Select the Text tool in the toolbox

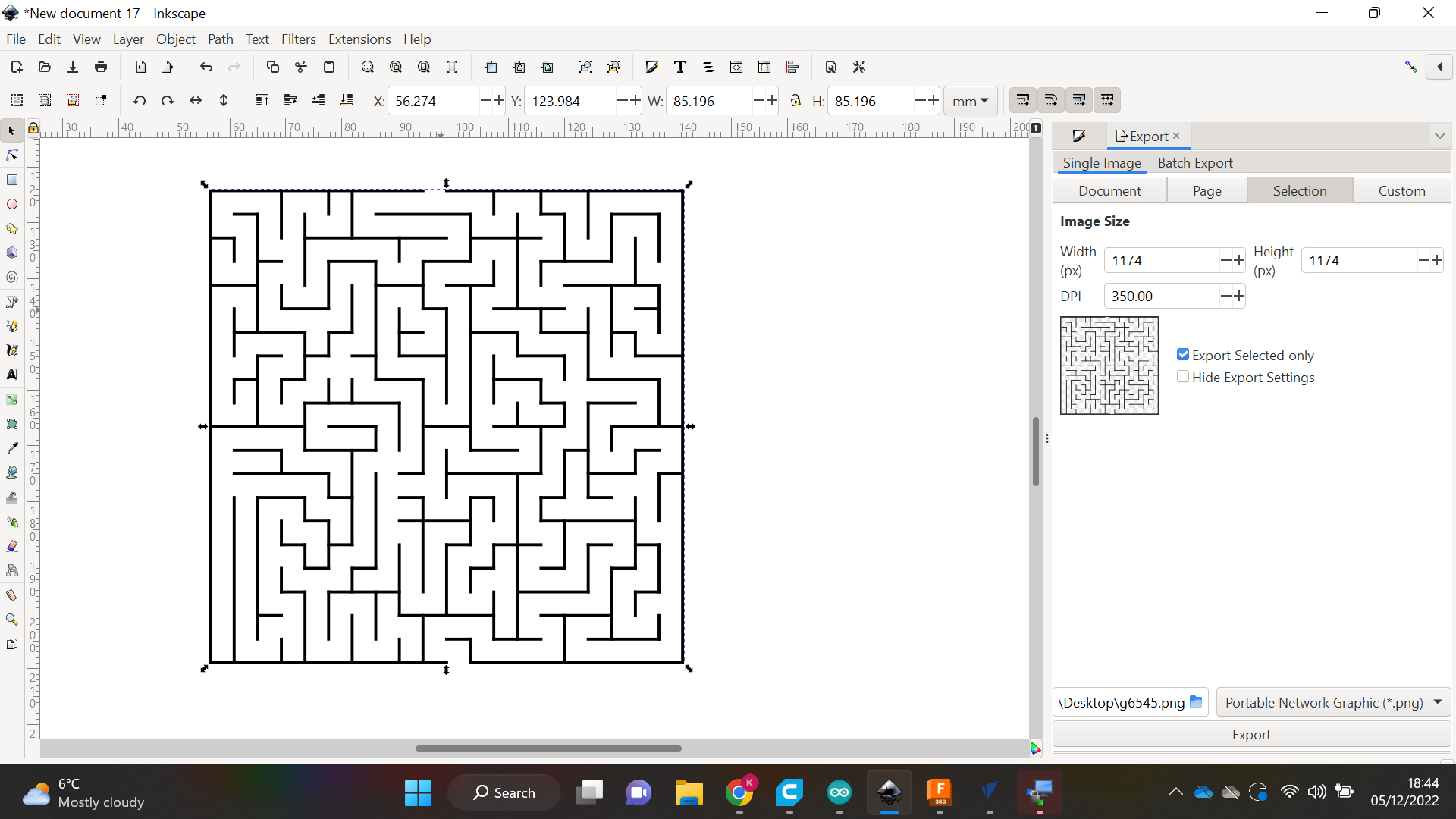12,375
